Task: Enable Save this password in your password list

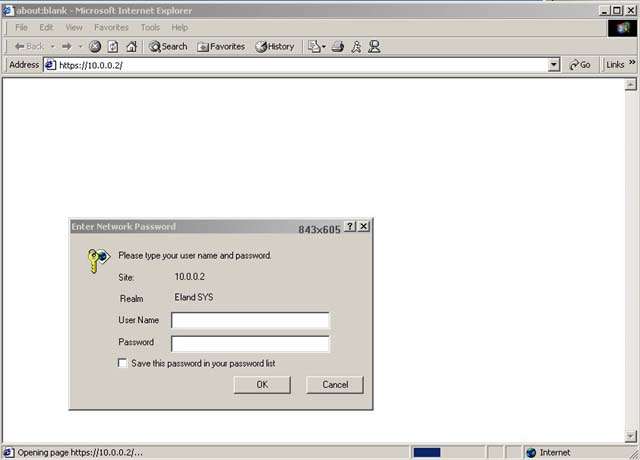Action: [x=122, y=363]
